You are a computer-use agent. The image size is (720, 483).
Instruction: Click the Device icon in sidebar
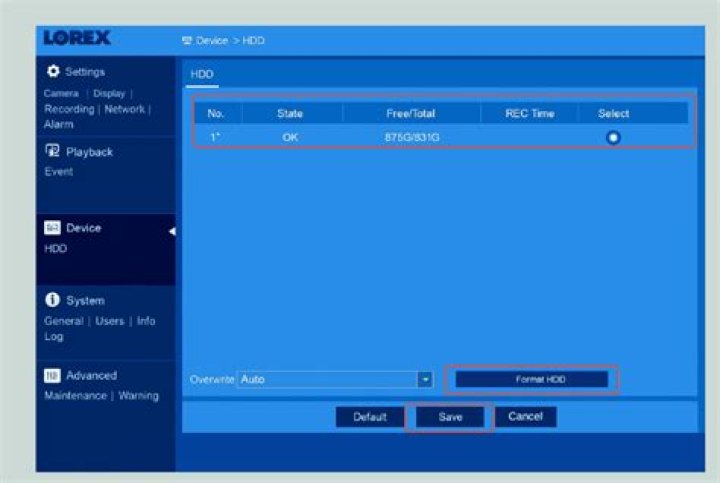[53, 228]
